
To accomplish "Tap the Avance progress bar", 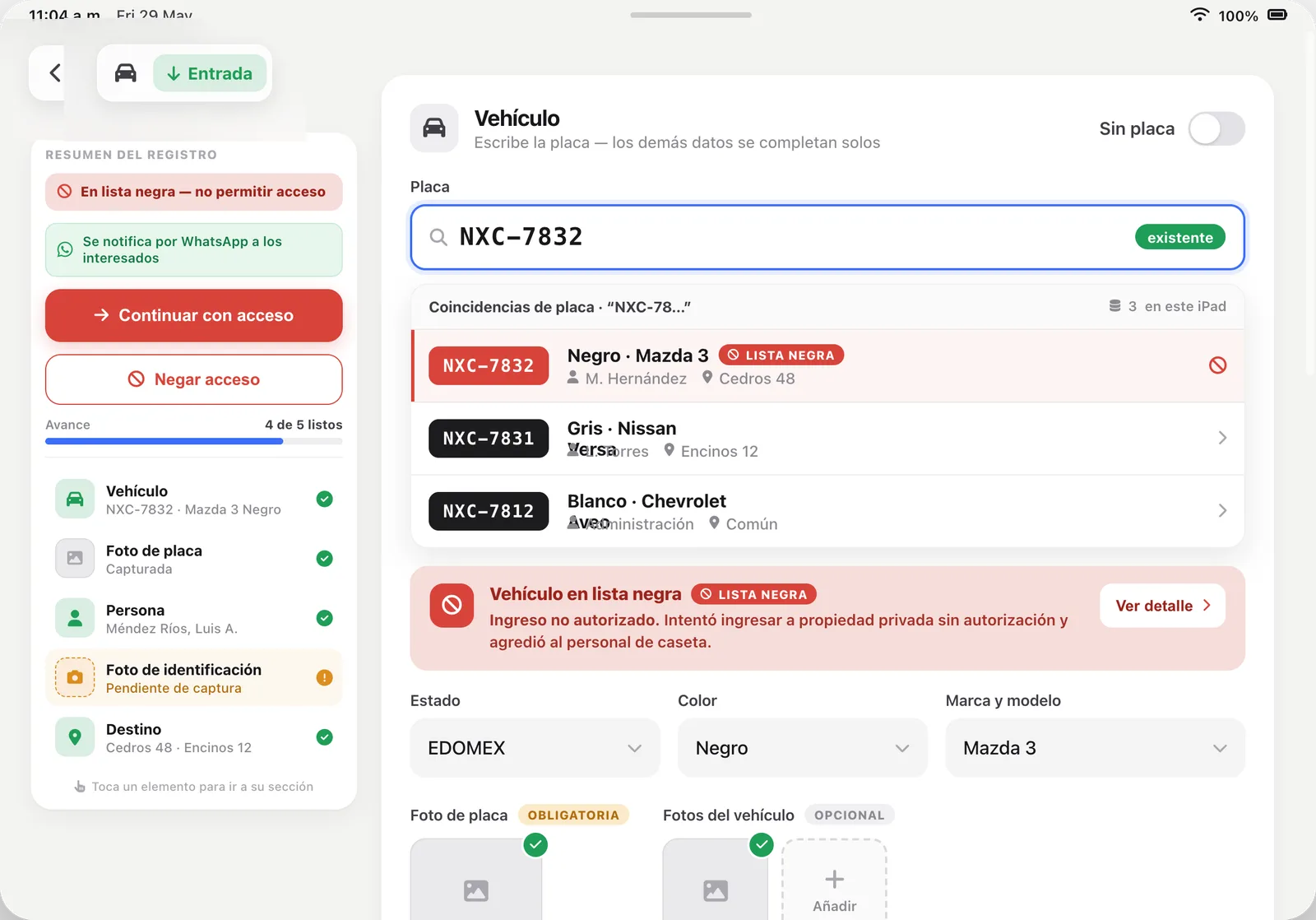I will coord(194,441).
